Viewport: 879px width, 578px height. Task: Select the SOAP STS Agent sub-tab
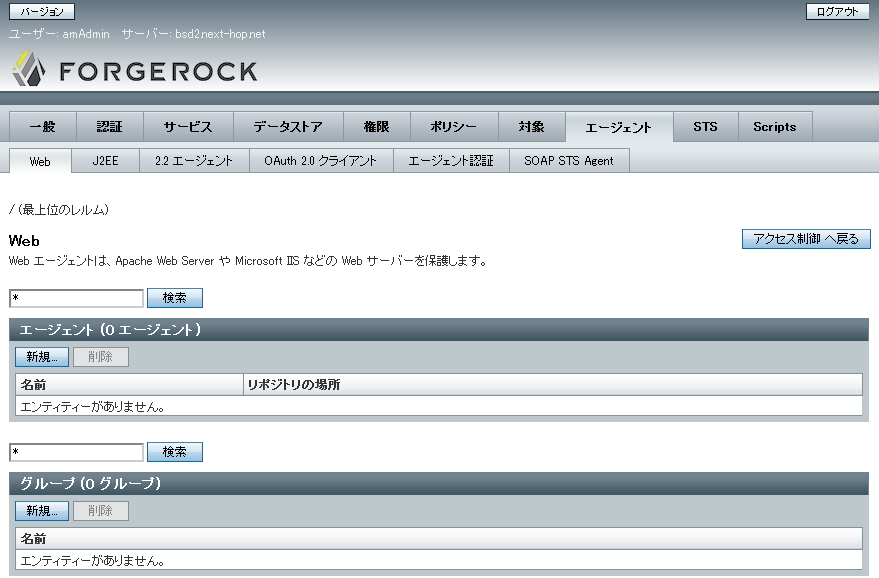[569, 160]
